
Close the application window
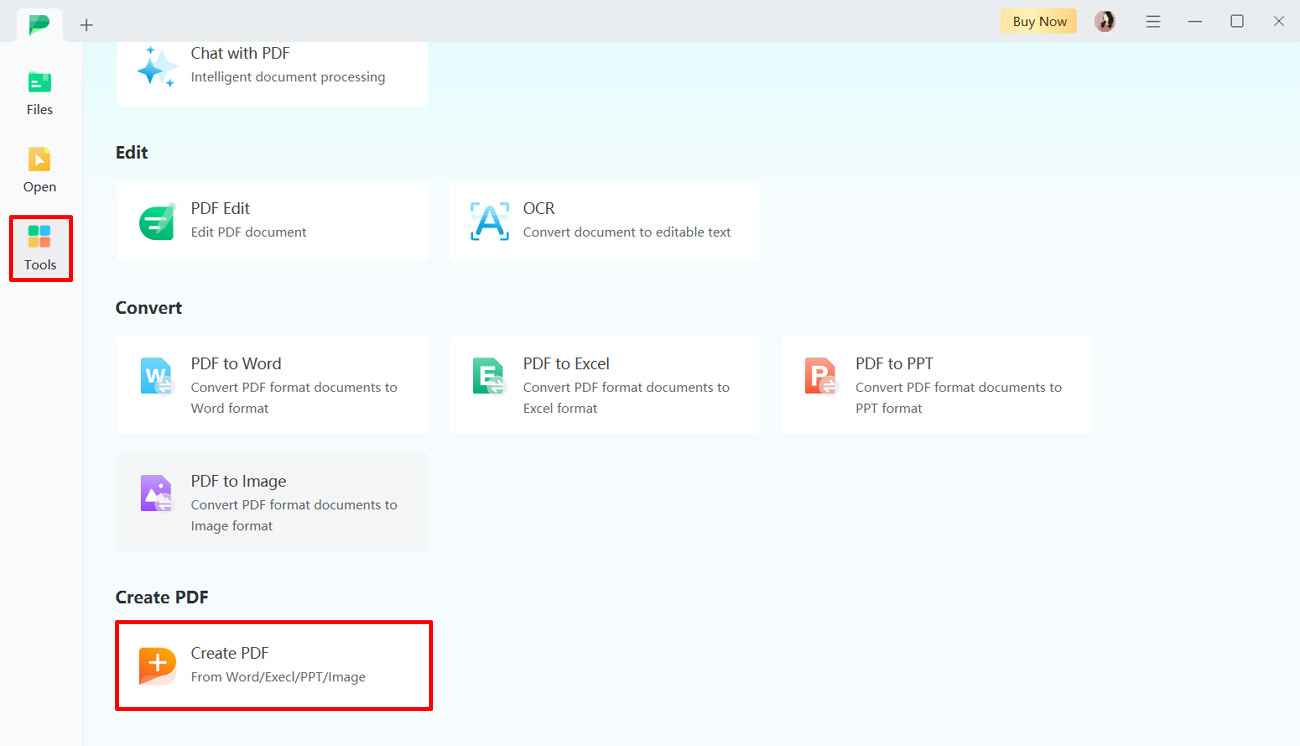pos(1278,21)
